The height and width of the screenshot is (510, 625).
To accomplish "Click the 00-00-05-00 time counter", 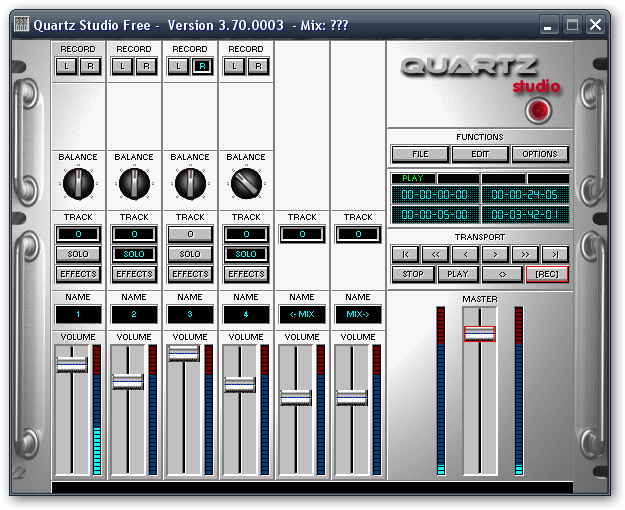I will (435, 215).
